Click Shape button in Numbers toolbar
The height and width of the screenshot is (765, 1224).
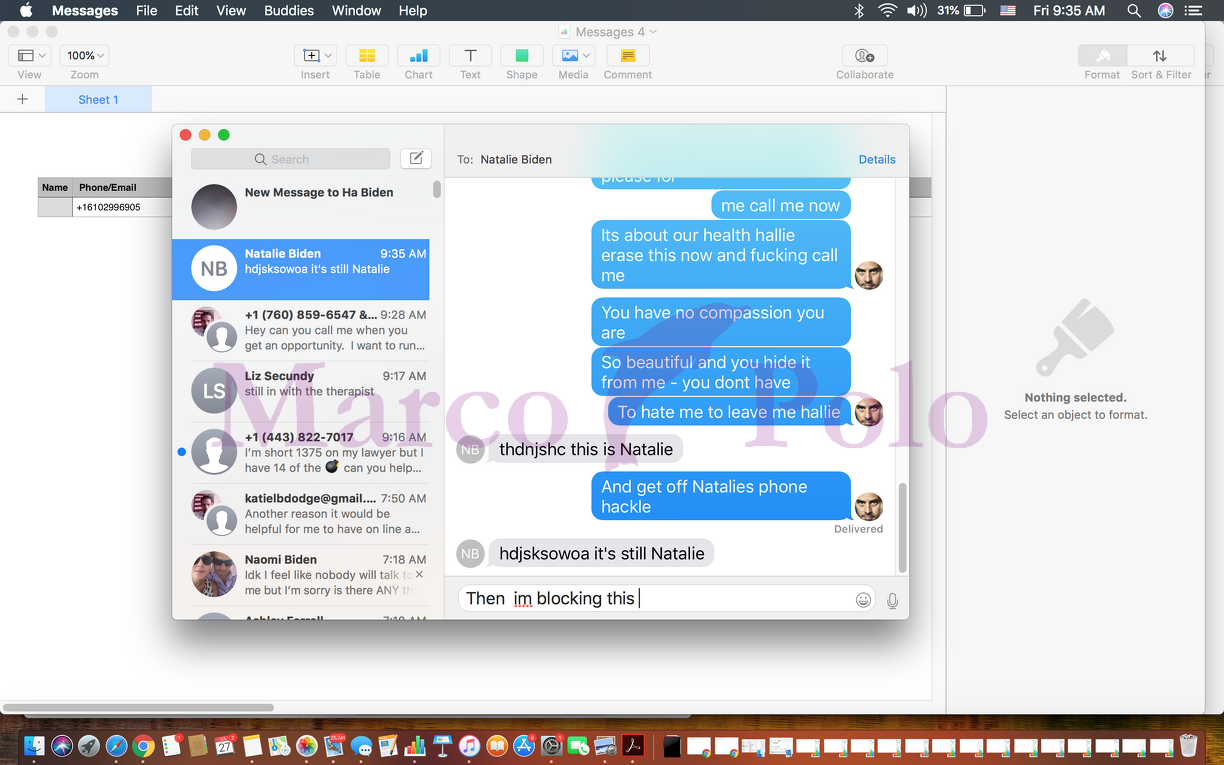(522, 56)
